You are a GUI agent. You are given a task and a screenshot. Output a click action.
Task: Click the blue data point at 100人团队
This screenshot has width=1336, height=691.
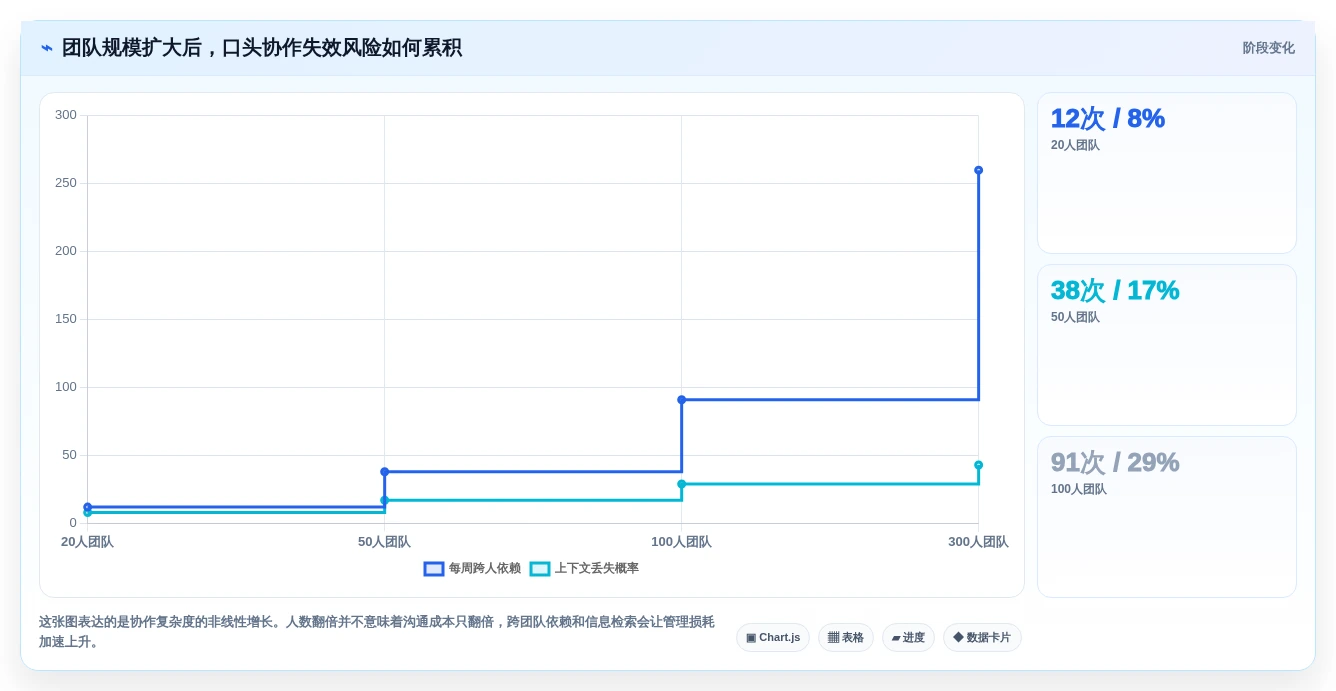pos(681,399)
